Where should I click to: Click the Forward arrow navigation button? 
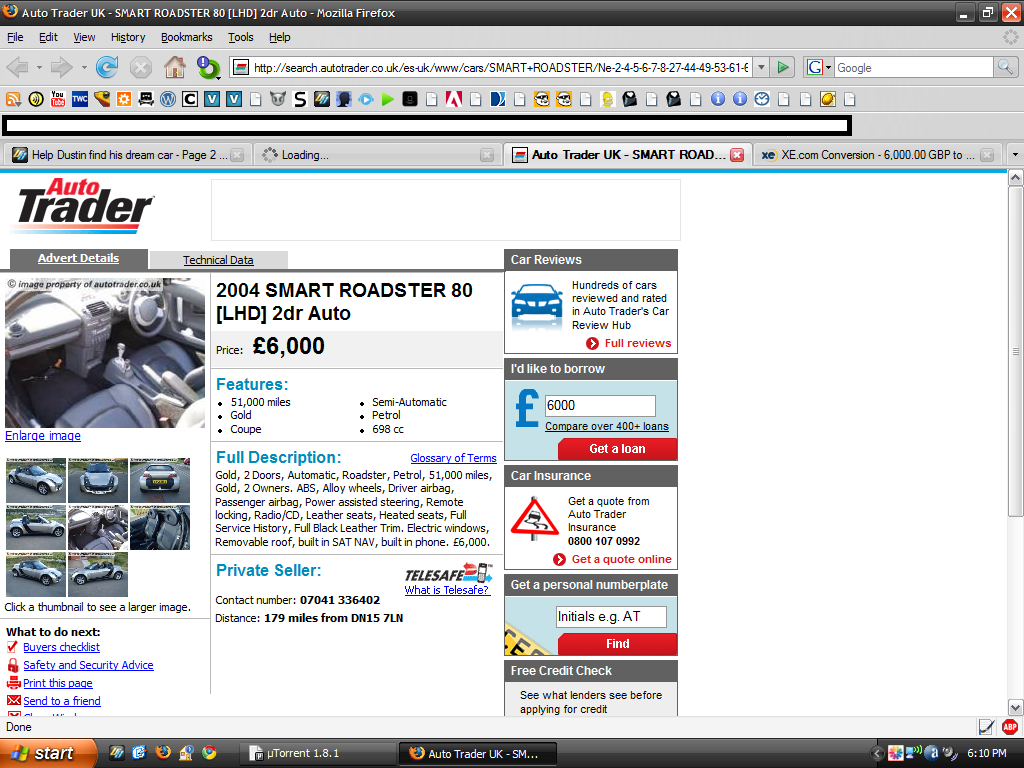point(61,67)
